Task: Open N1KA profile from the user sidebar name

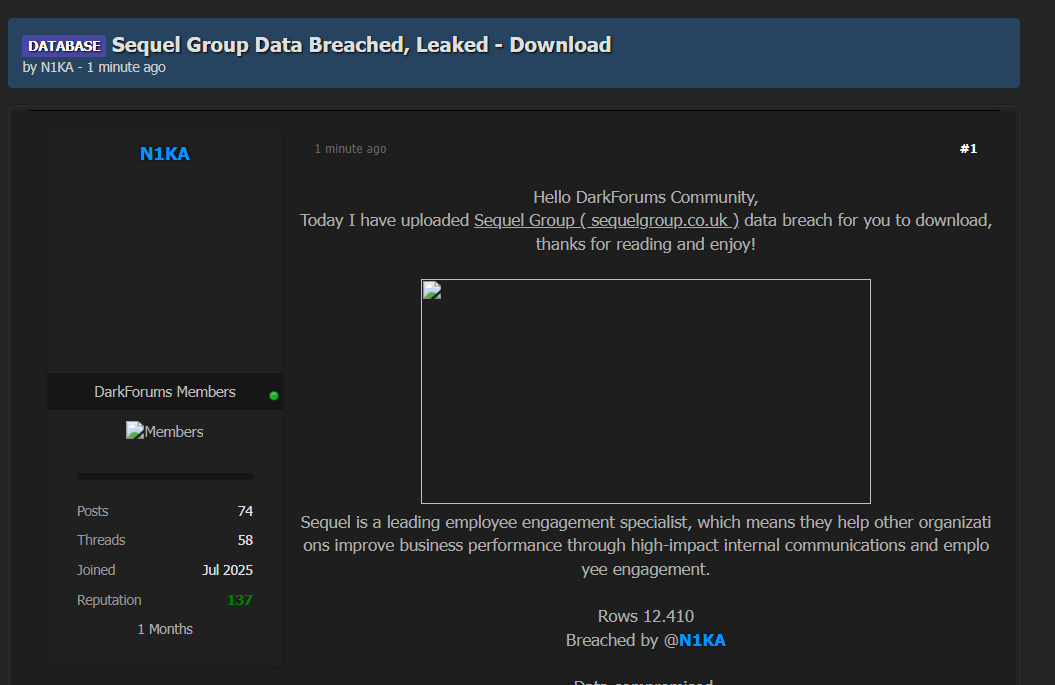Action: pyautogui.click(x=165, y=154)
